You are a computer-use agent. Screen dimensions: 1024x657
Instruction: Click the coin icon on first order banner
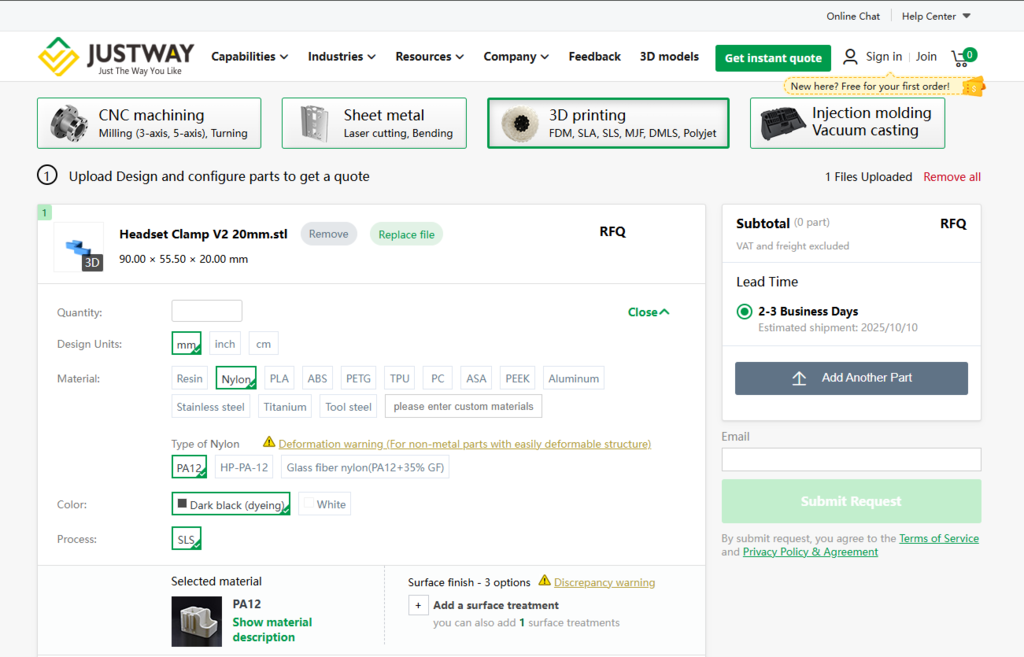[x=974, y=87]
